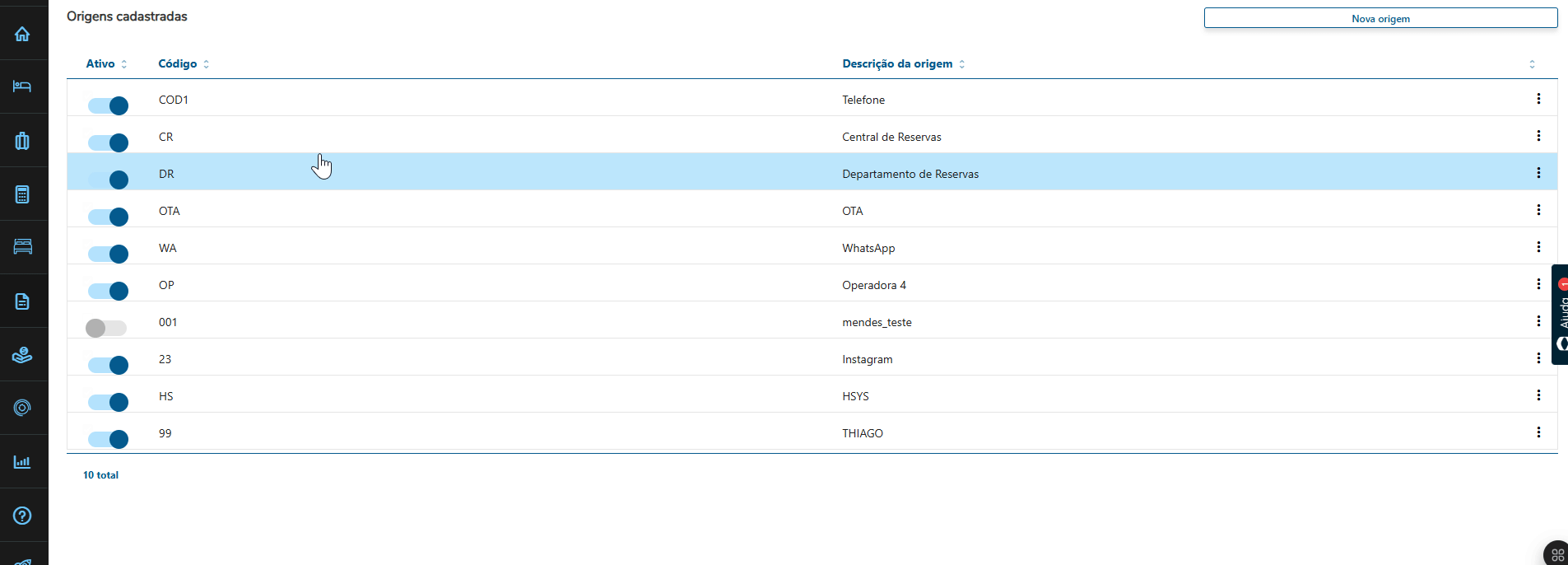Enable the inactive switch for 001 mendes_teste

pos(106,328)
